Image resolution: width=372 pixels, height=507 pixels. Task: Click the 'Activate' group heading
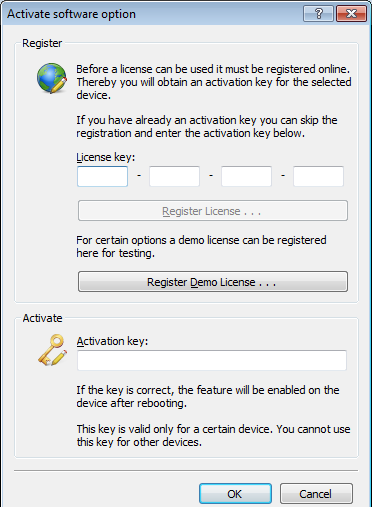[x=42, y=318]
